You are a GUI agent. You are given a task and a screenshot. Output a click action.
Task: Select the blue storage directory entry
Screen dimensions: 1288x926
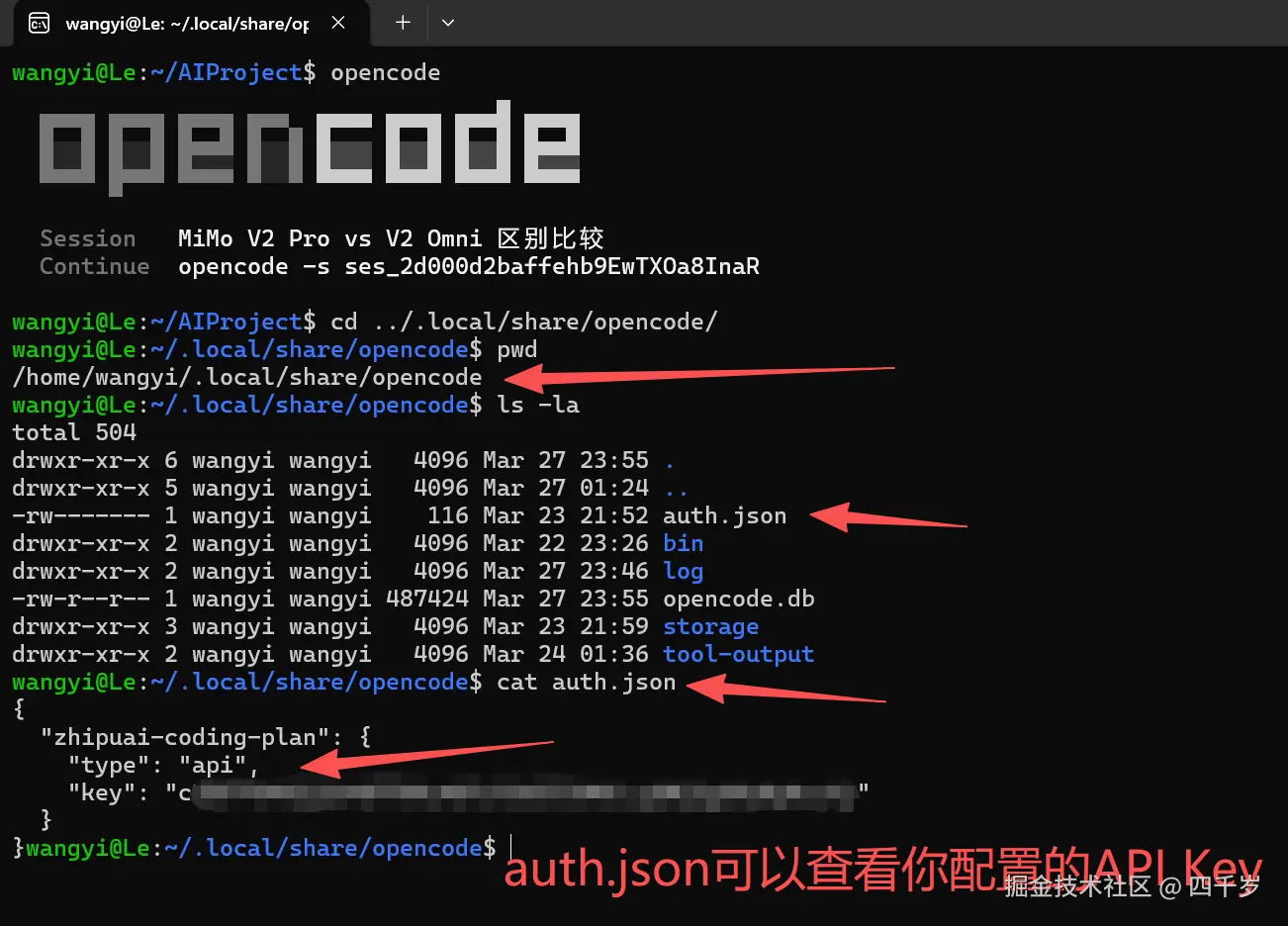[710, 626]
